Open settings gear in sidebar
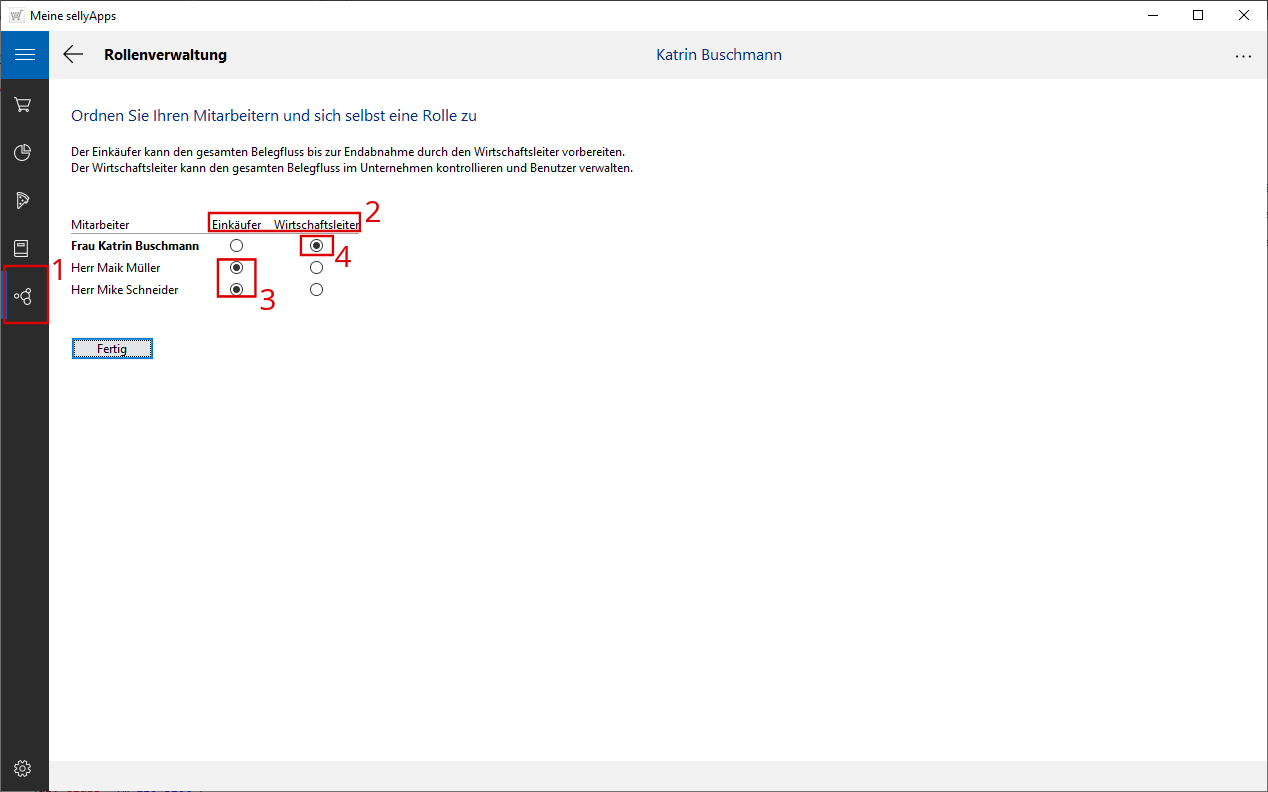The image size is (1268, 792). coord(23,768)
